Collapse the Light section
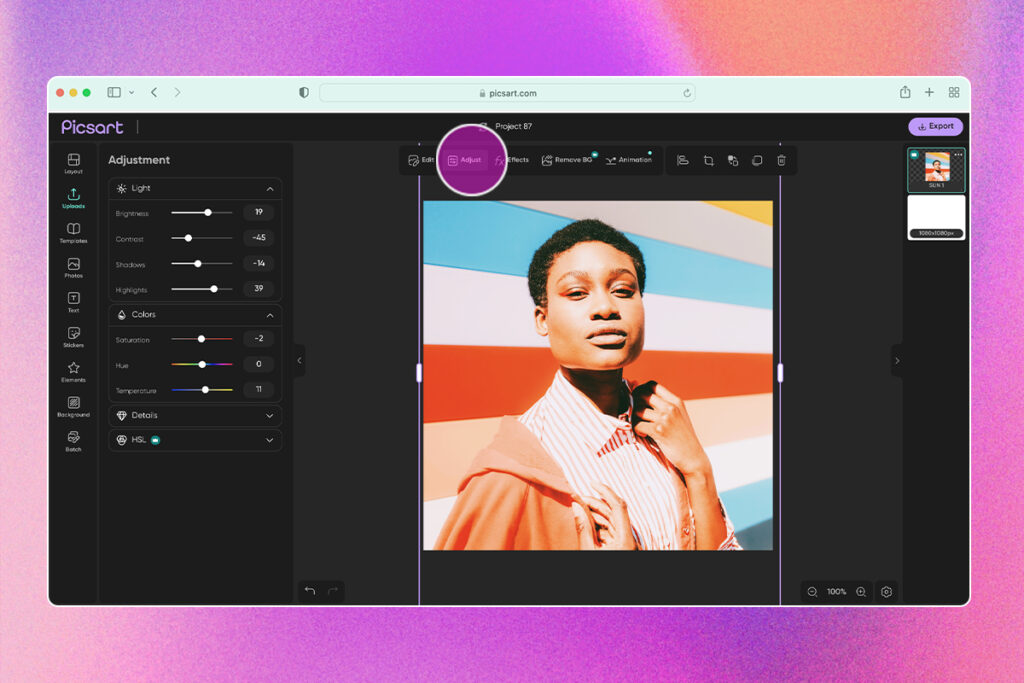The height and width of the screenshot is (683, 1024). 269,188
